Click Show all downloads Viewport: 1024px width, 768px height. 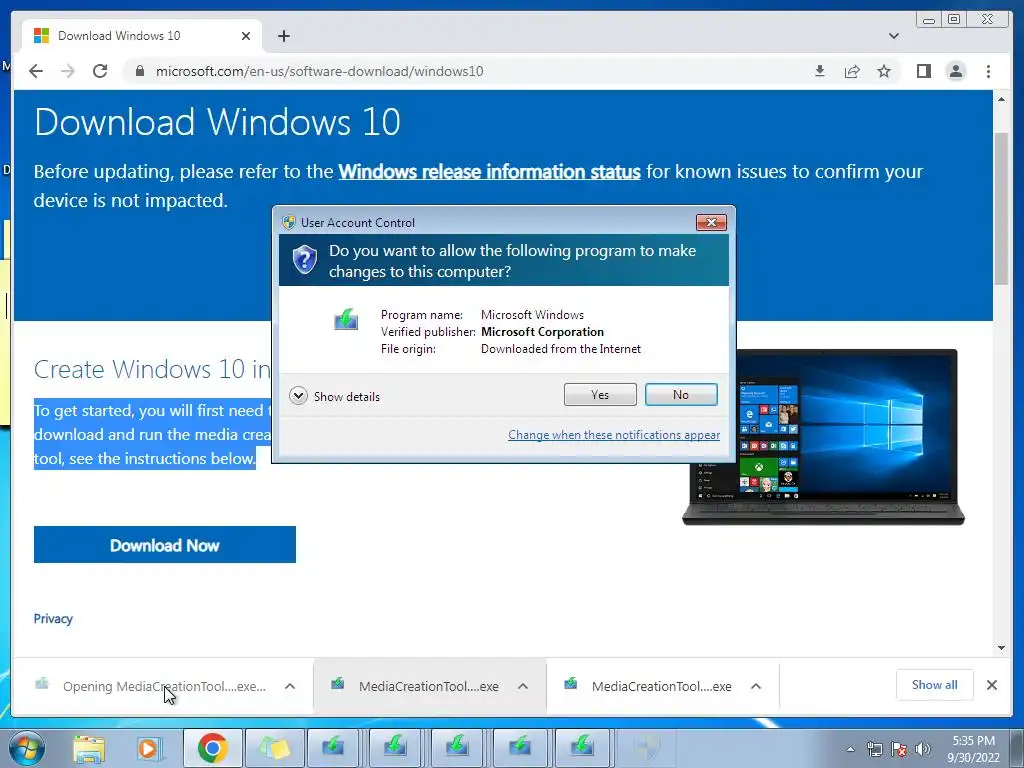935,685
